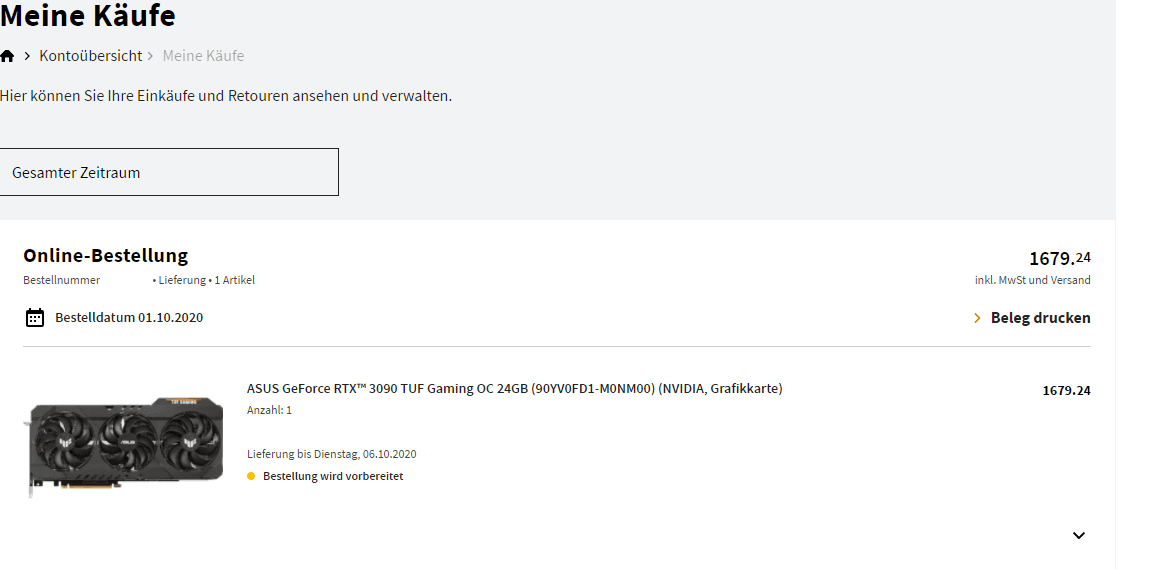
Task: Expand order details with the down chevron
Action: tap(1078, 535)
